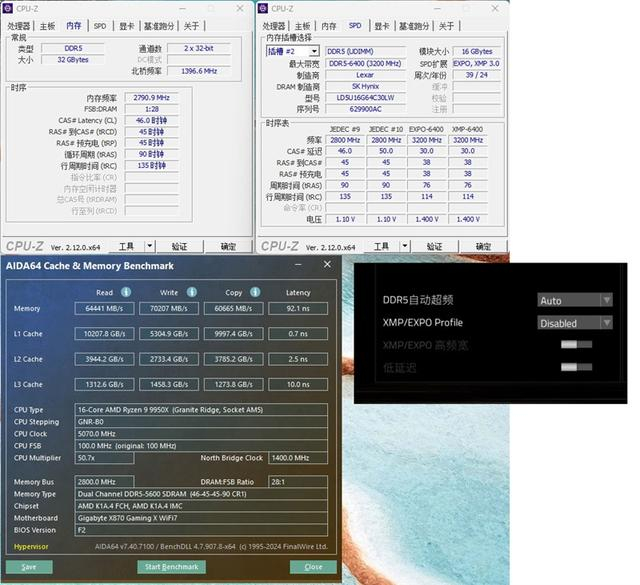Click the info icon next to Read
This screenshot has width=640, height=585.
click(x=126, y=292)
